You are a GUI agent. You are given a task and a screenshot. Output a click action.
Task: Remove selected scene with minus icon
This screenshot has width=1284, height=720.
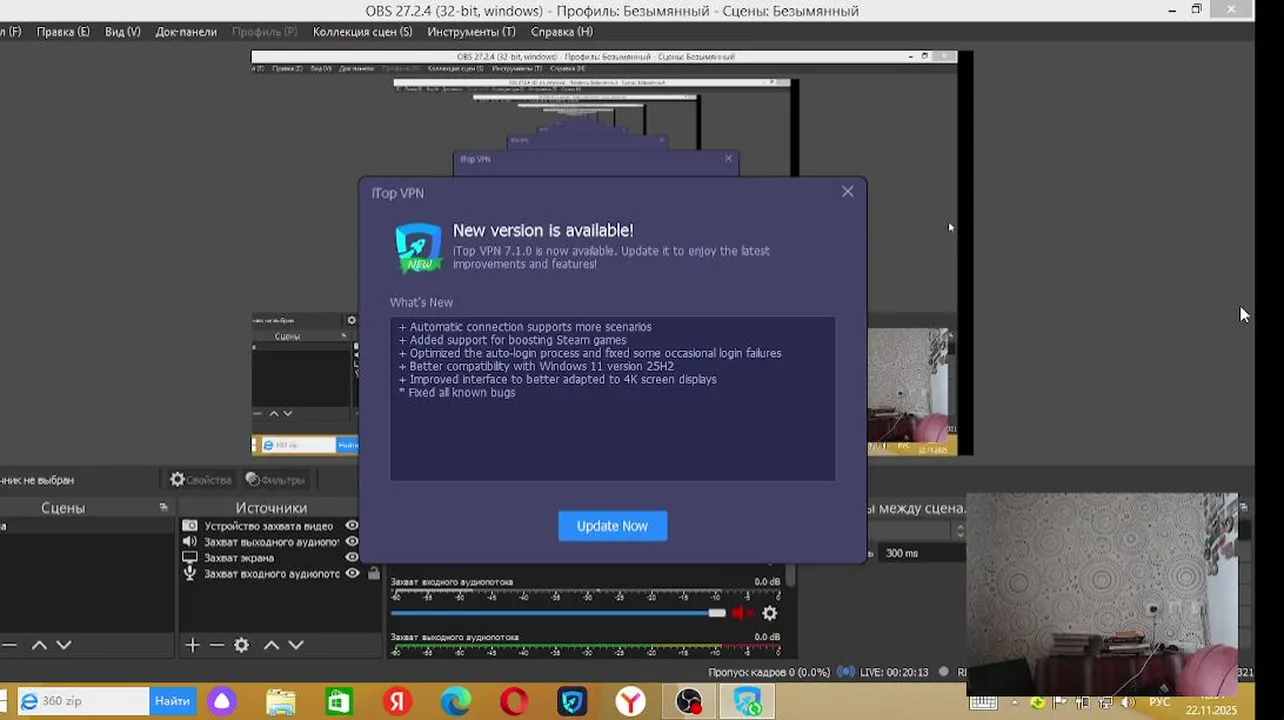coord(9,646)
